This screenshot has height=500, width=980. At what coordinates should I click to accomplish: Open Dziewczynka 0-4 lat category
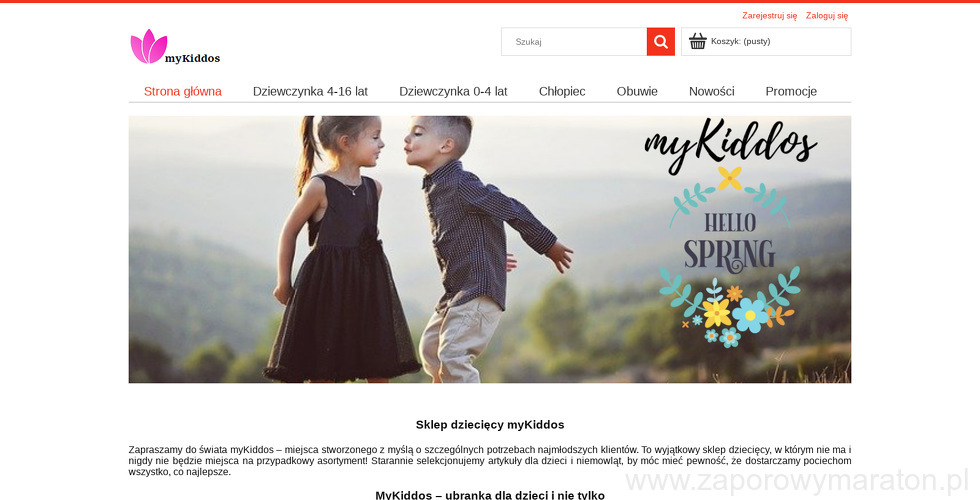453,91
